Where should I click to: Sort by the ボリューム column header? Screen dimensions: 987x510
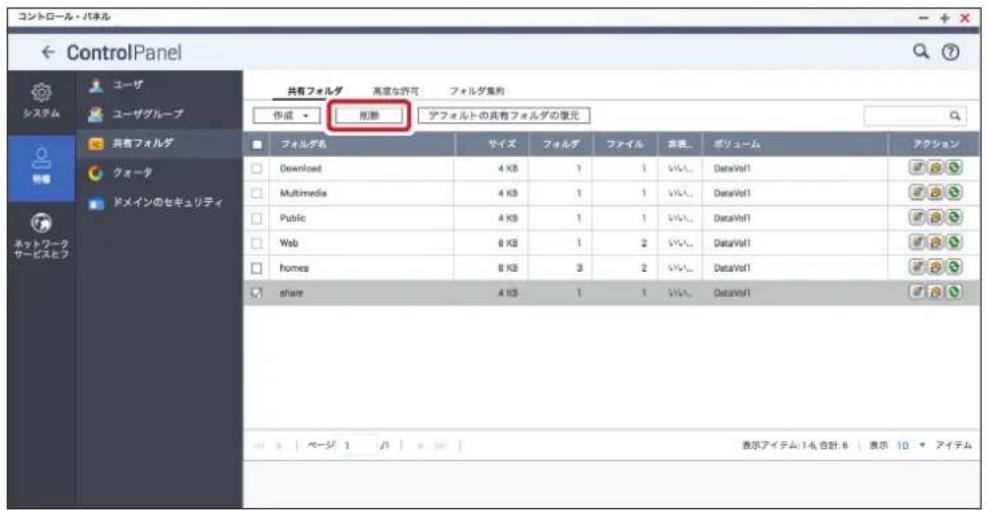coord(796,144)
